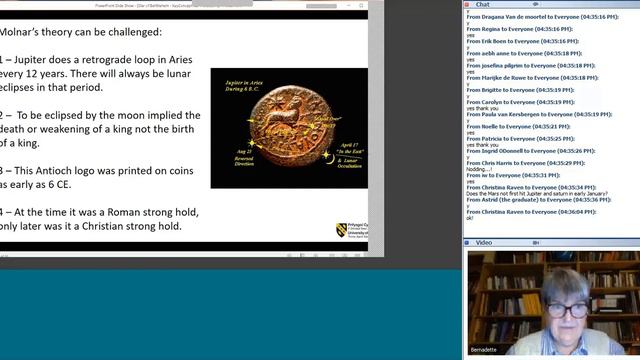The image size is (640, 360).
Task: Click the red icon beside Chat title
Action: [x=467, y=4]
